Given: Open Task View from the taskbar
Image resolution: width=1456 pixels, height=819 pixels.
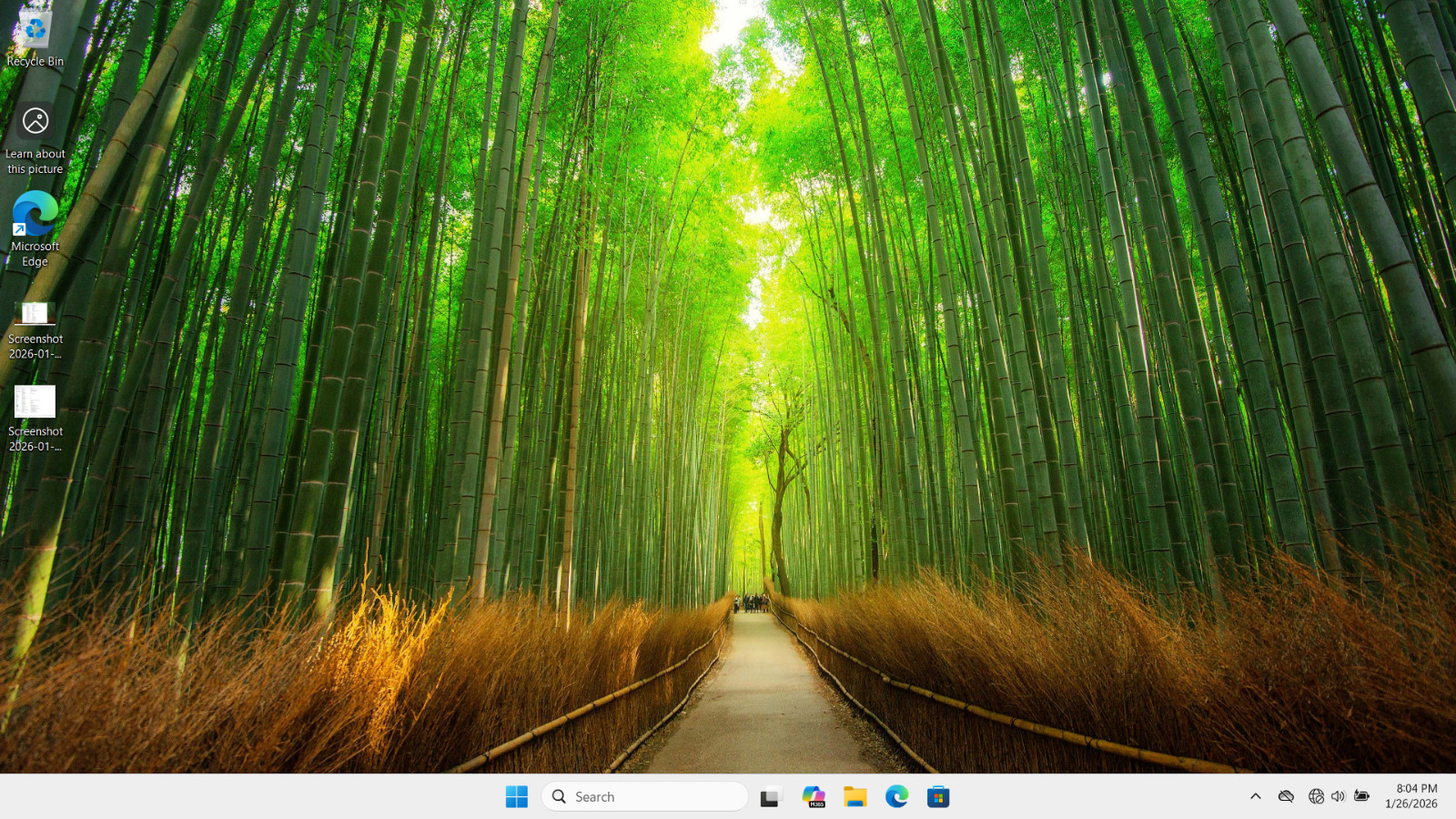Looking at the screenshot, I should [x=771, y=796].
